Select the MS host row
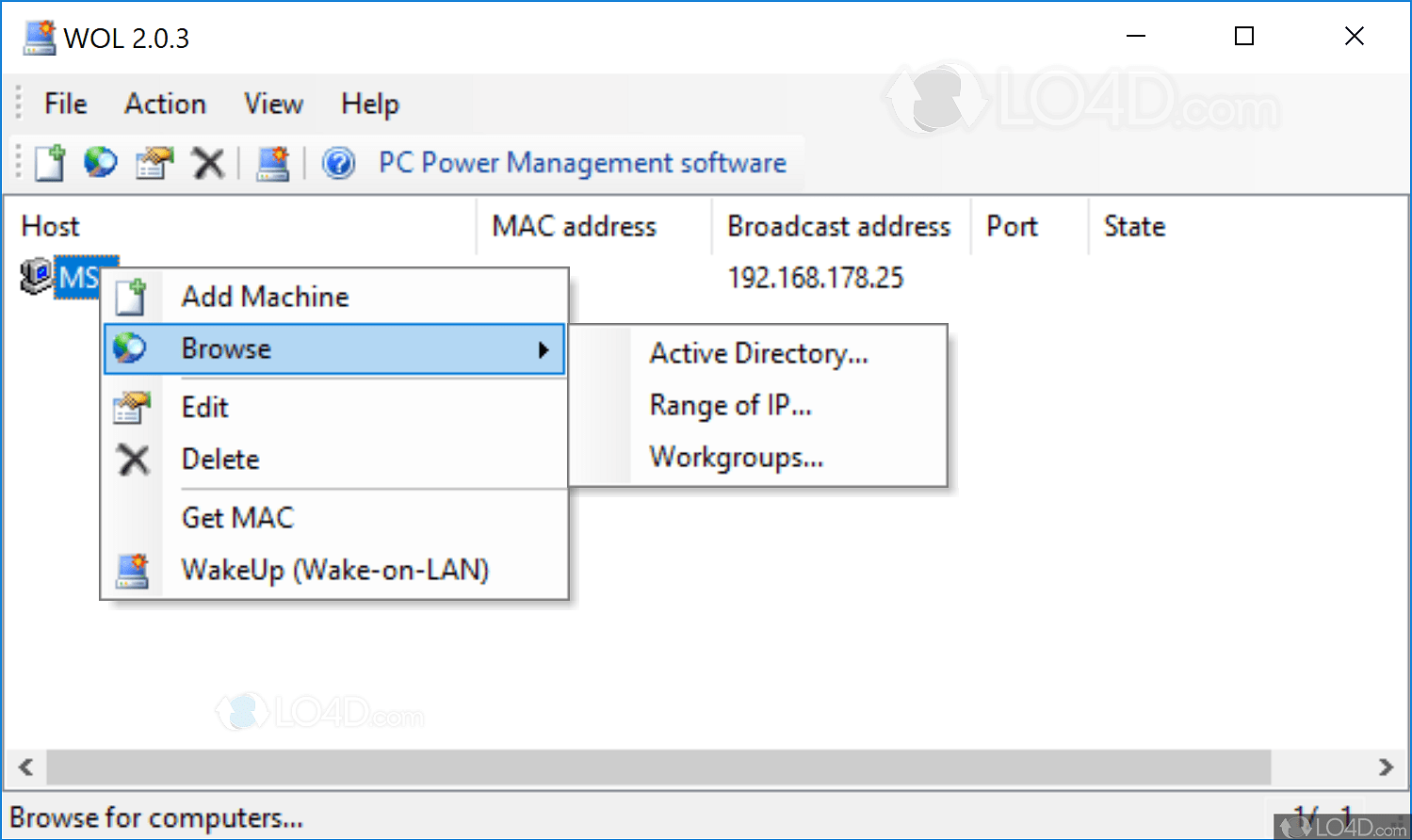This screenshot has height=840, width=1412. [x=79, y=278]
